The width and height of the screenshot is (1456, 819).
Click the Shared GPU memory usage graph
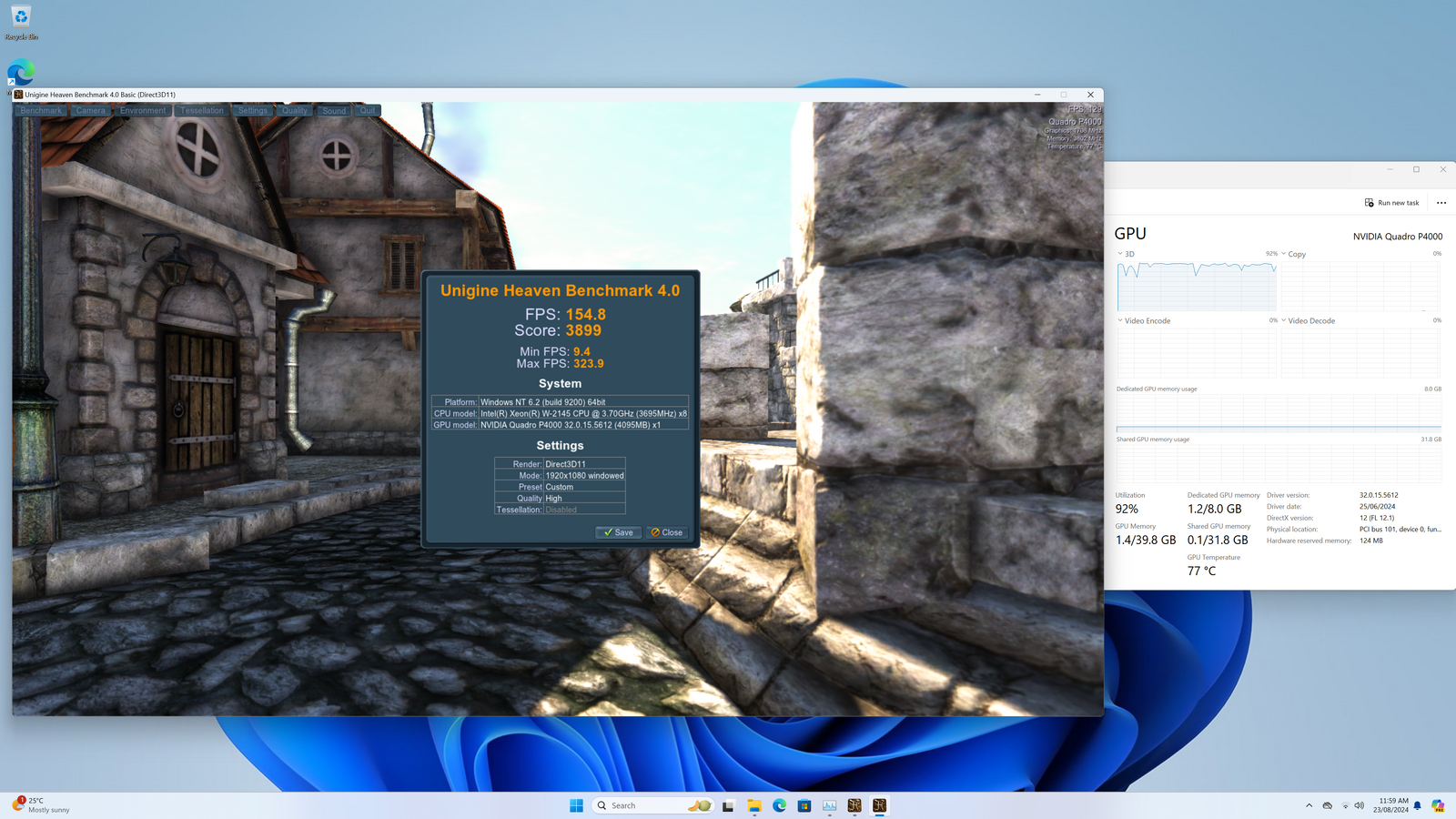(x=1279, y=463)
